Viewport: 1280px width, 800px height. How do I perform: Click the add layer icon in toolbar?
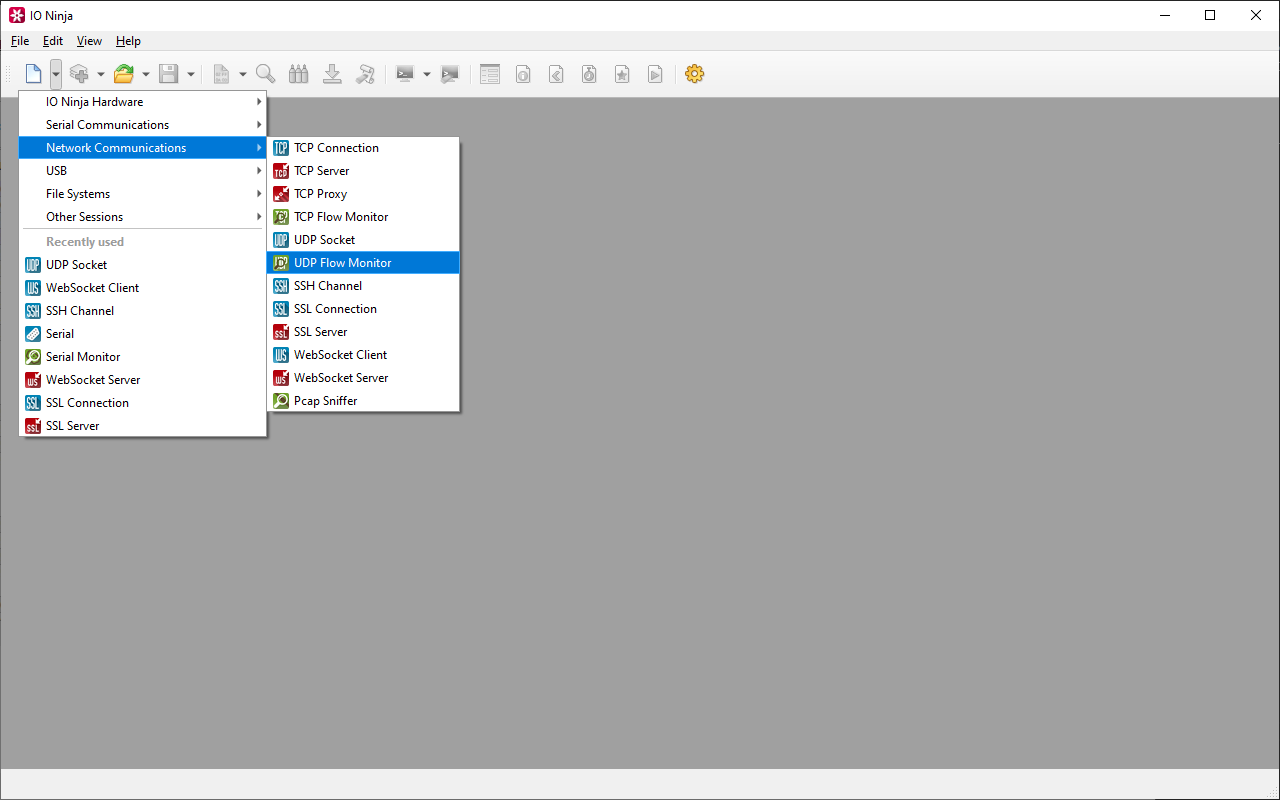tap(79, 74)
